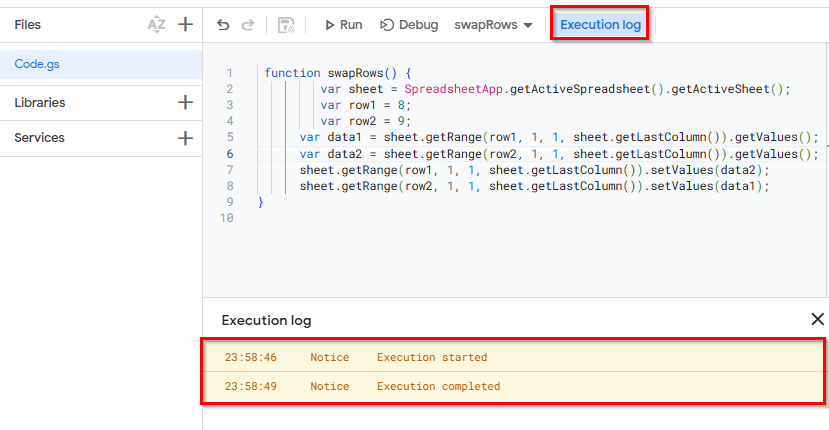Close the Execution log panel

817,319
